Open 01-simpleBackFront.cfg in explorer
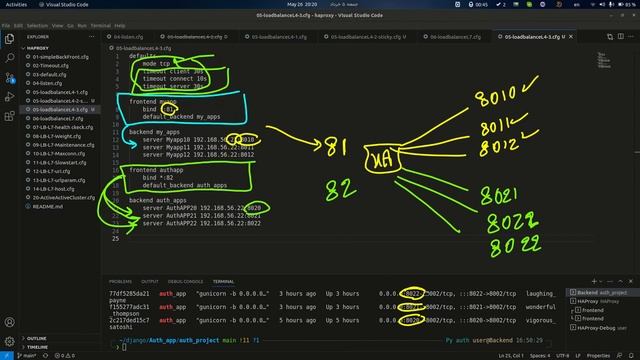The height and width of the screenshot is (360, 640). (x=60, y=57)
